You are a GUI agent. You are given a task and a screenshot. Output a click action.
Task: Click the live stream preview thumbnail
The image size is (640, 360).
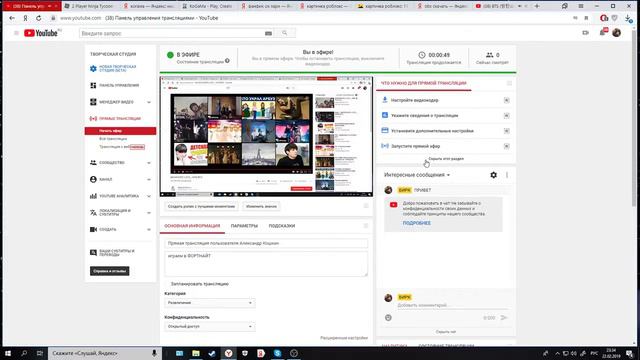coord(266,136)
